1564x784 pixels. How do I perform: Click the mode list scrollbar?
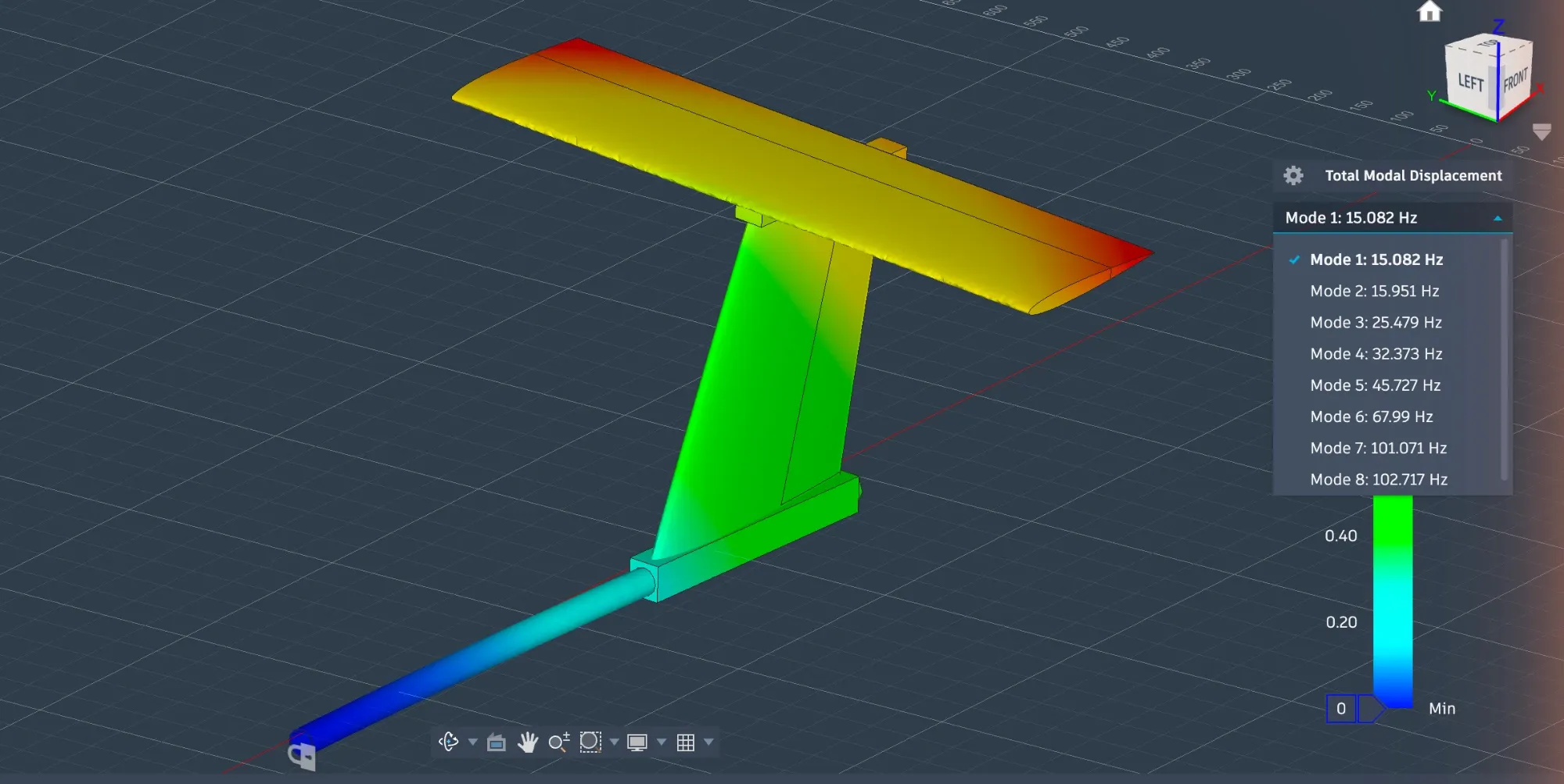click(1504, 360)
